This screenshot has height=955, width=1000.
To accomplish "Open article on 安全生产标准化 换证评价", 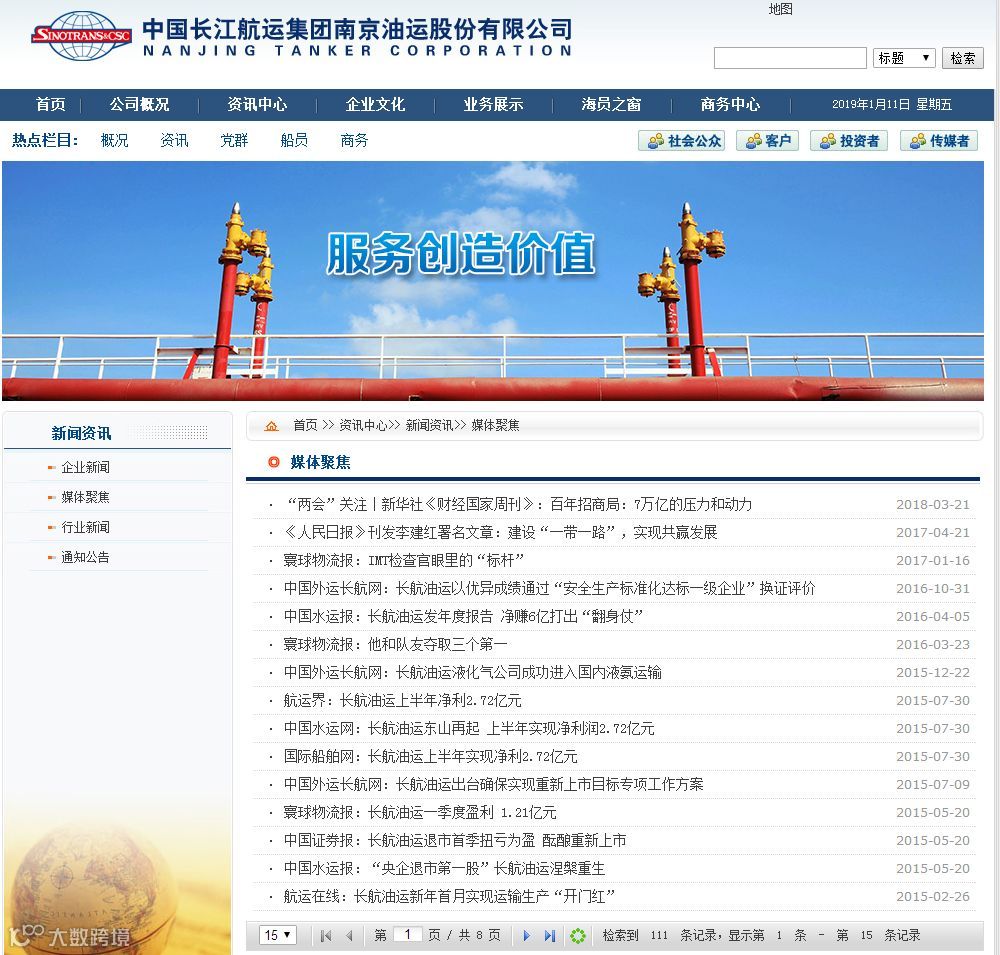I will pyautogui.click(x=549, y=589).
